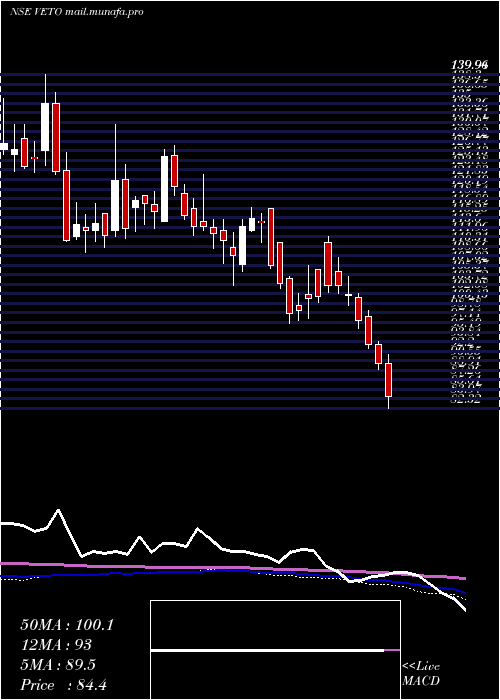Click the Price : 84.4 value
The width and height of the screenshot is (500, 700).
63,685
